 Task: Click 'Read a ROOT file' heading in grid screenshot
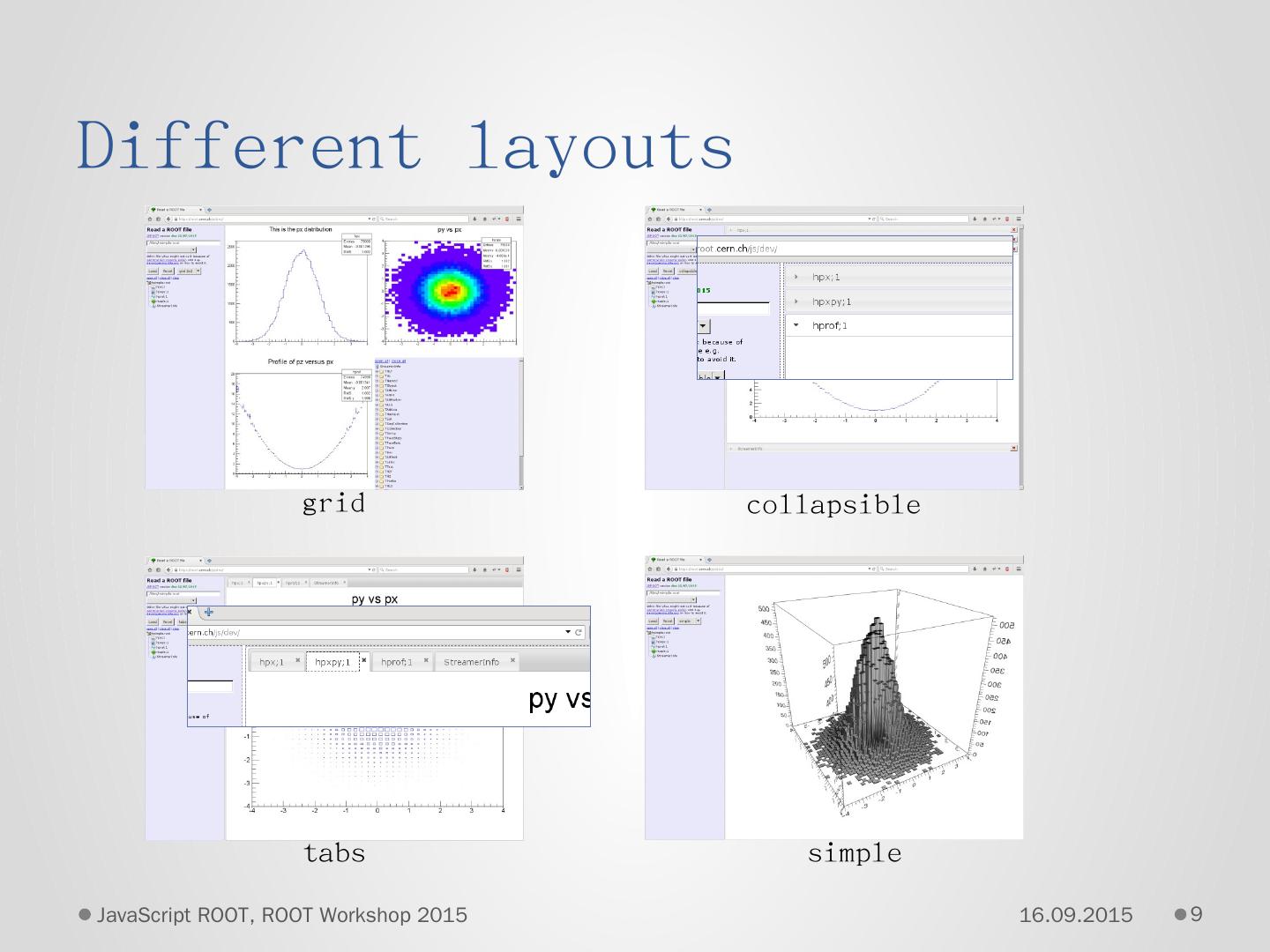[x=169, y=229]
